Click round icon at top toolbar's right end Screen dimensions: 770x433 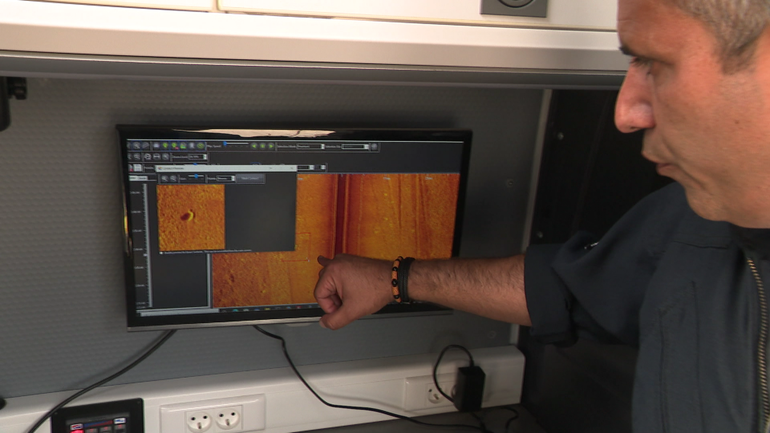pos(374,147)
